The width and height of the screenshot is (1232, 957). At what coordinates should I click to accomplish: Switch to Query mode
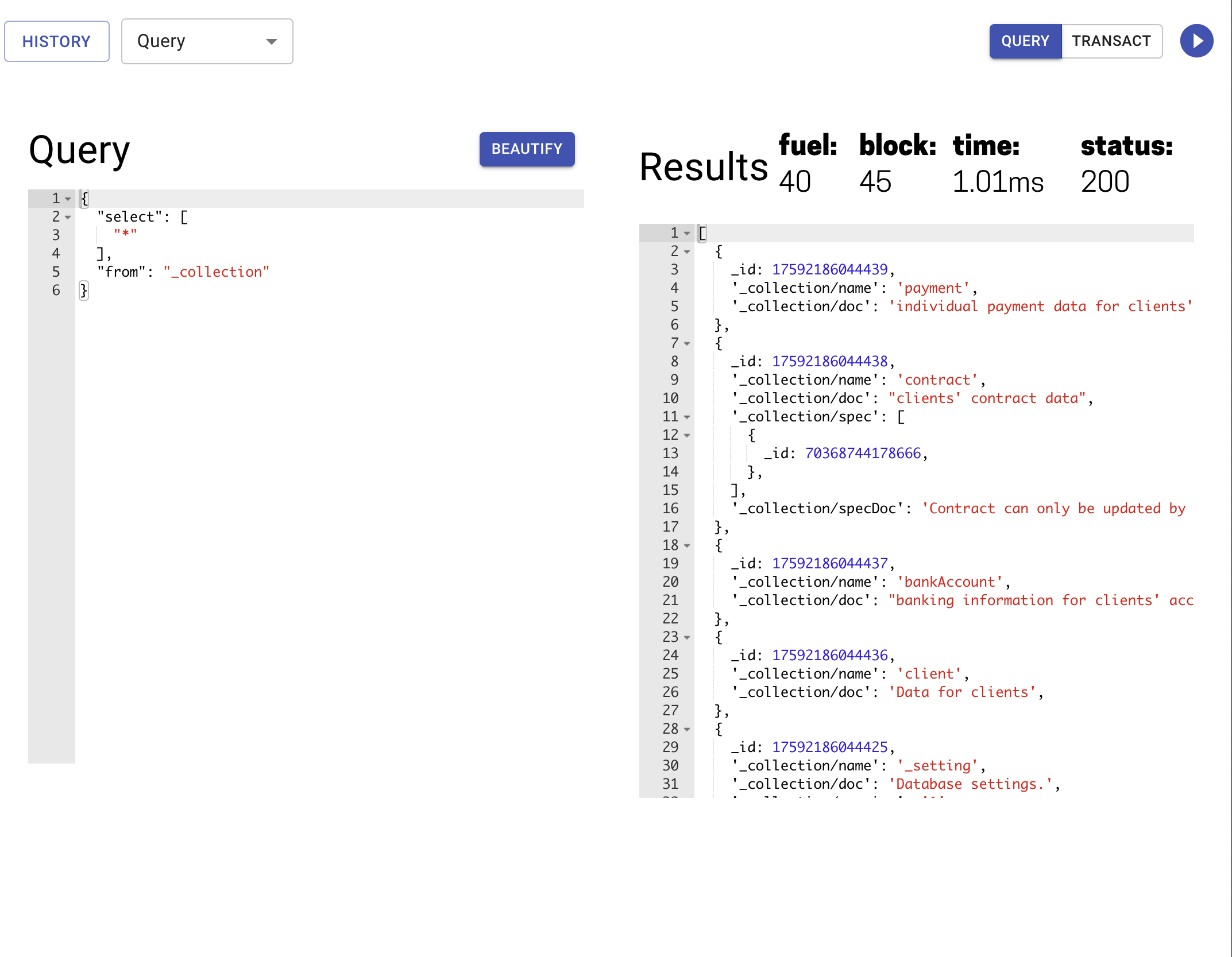[x=1025, y=41]
